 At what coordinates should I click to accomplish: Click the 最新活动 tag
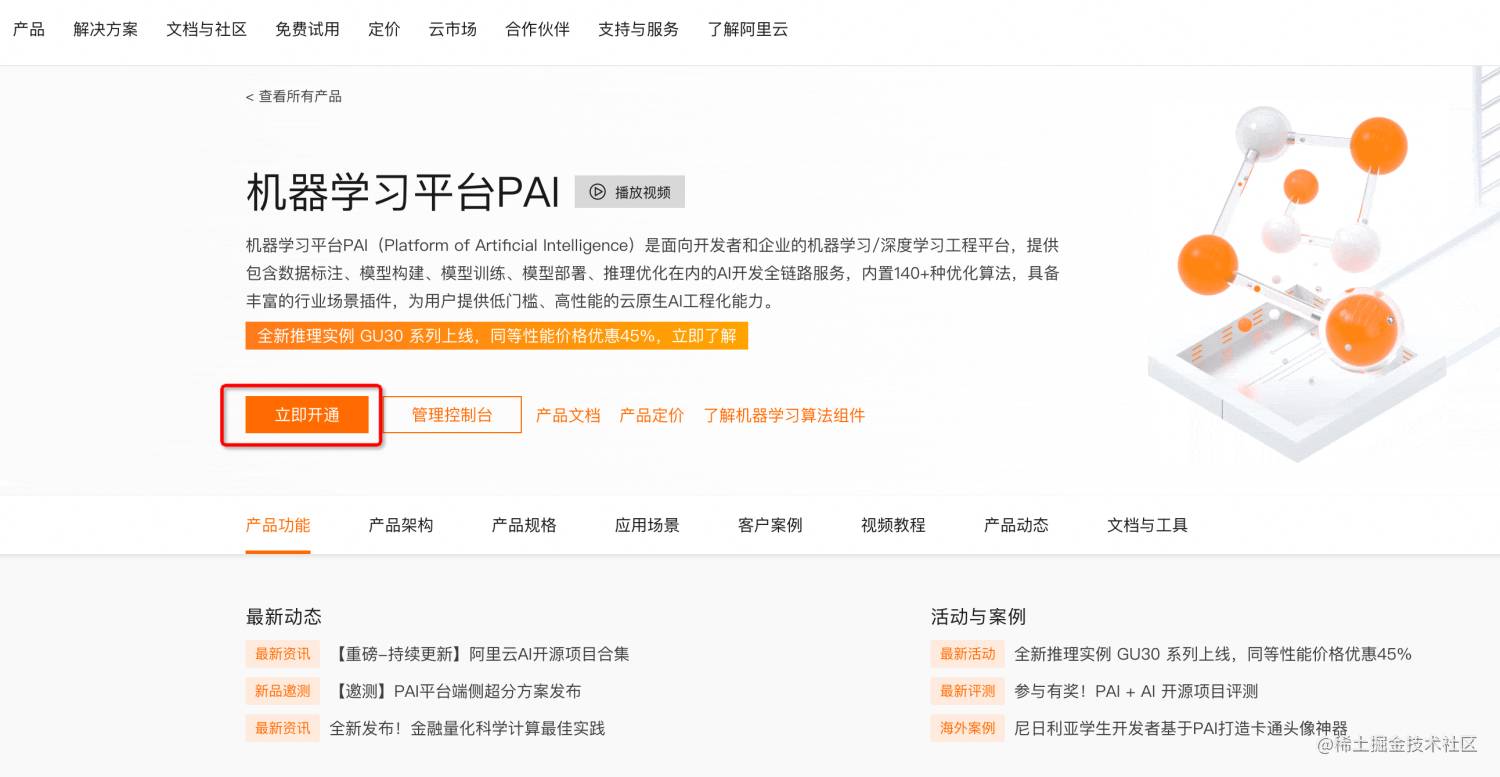(968, 654)
